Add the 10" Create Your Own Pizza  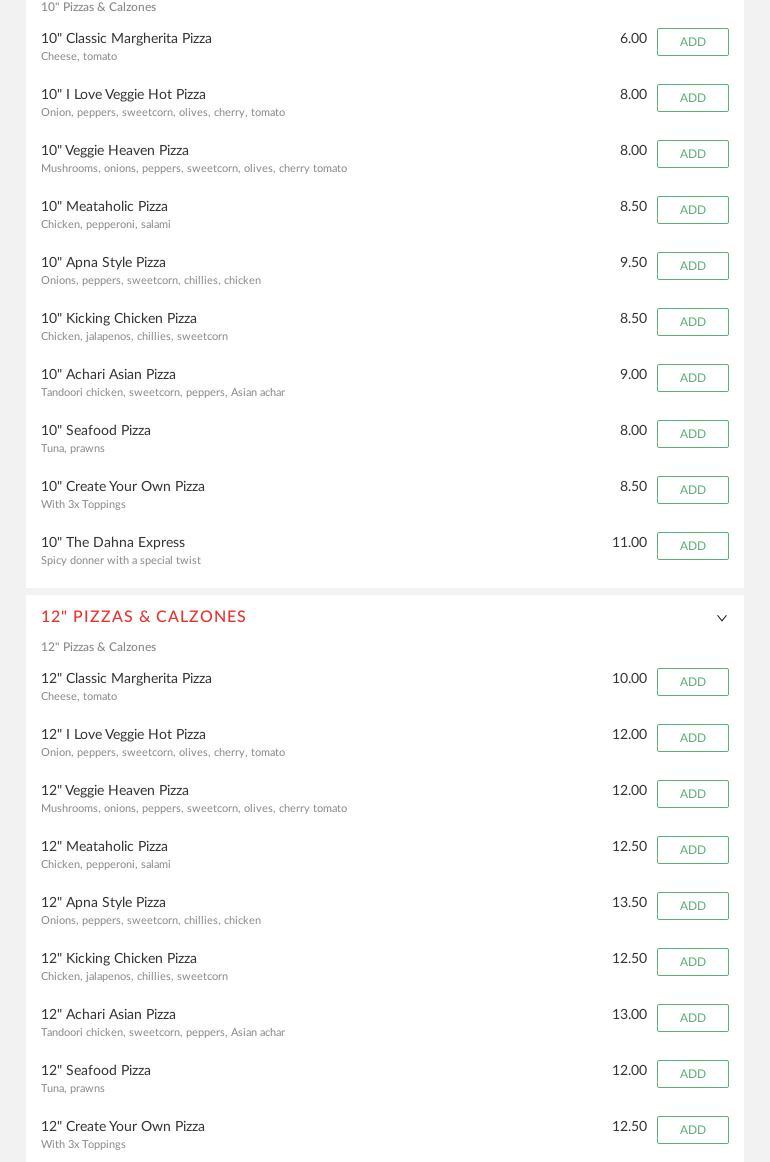692,490
